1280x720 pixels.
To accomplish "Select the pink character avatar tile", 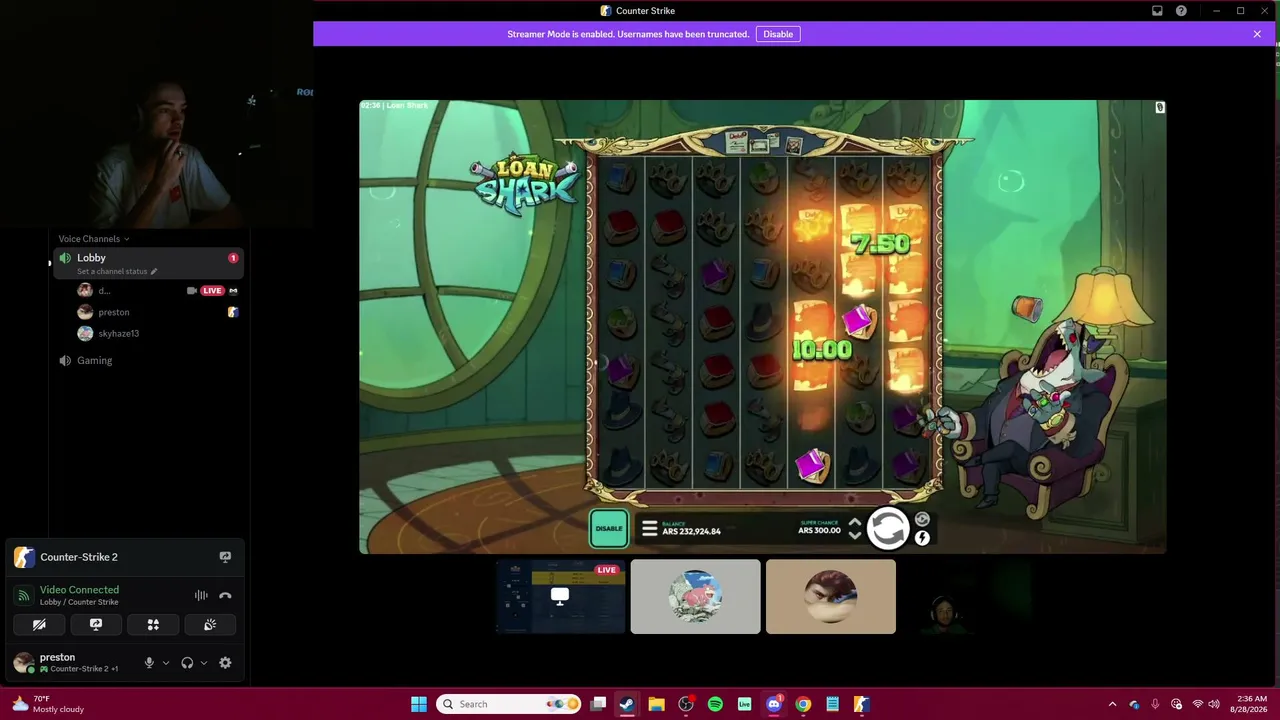I will (696, 597).
